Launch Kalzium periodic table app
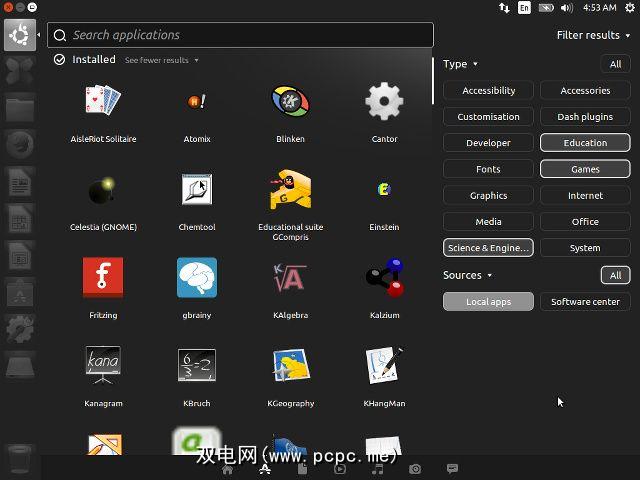Viewport: 640px width, 480px height. pyautogui.click(x=384, y=288)
